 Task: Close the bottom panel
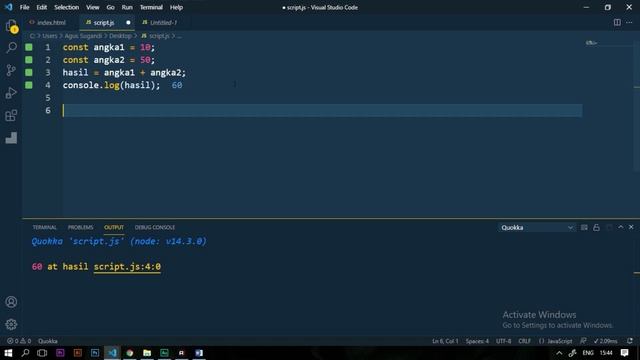pyautogui.click(x=631, y=227)
